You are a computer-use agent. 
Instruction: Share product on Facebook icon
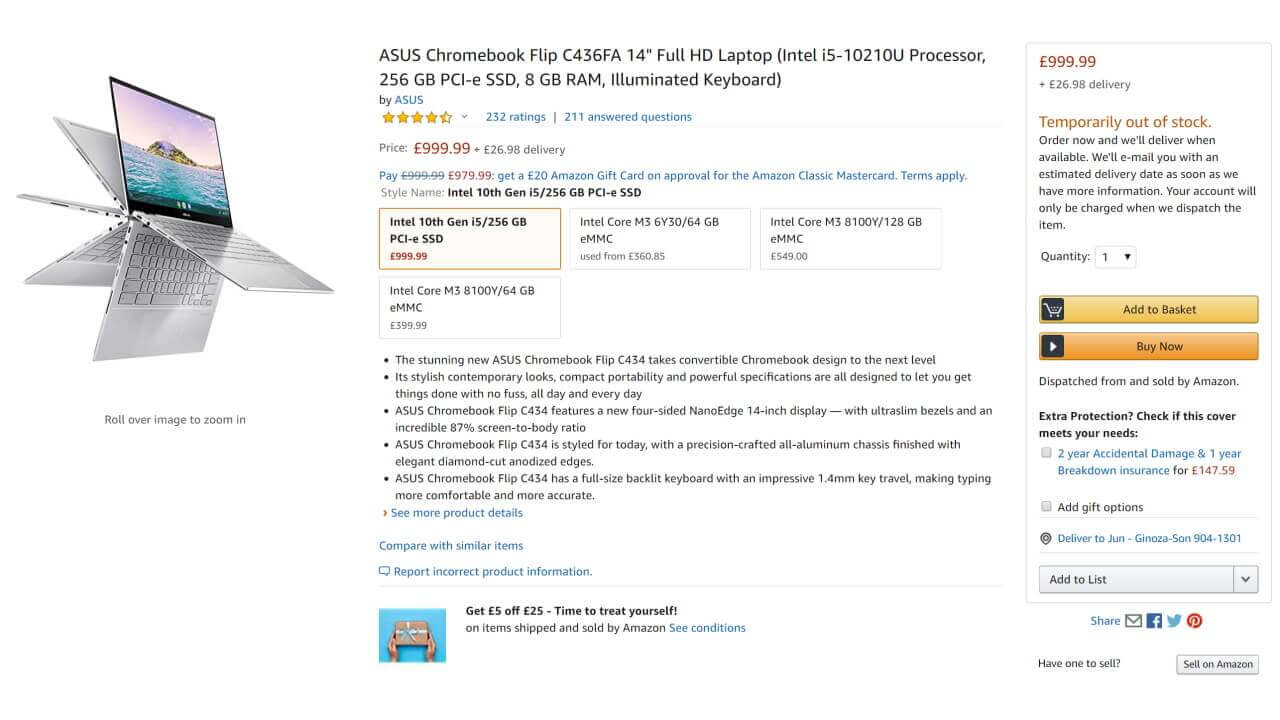(x=1154, y=621)
